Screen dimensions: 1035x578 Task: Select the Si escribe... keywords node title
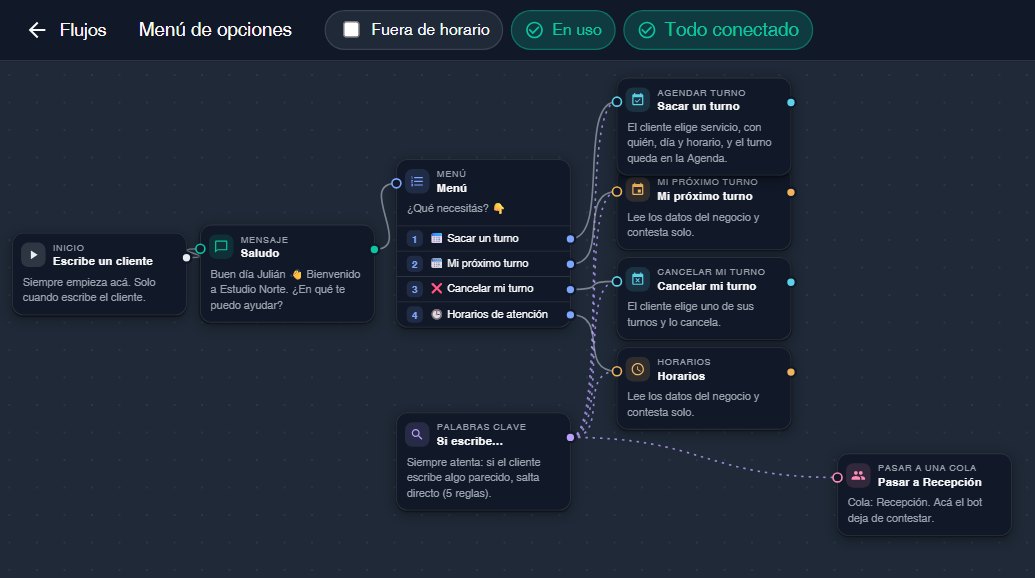click(469, 441)
